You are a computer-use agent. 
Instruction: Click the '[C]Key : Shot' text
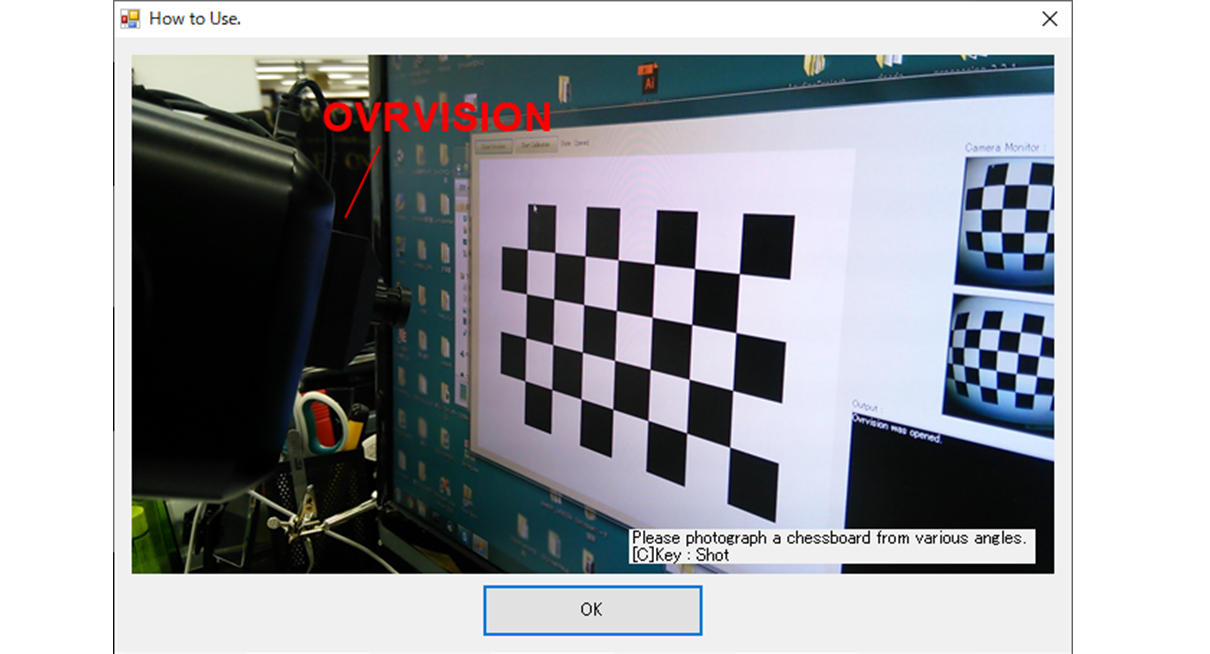coord(680,555)
